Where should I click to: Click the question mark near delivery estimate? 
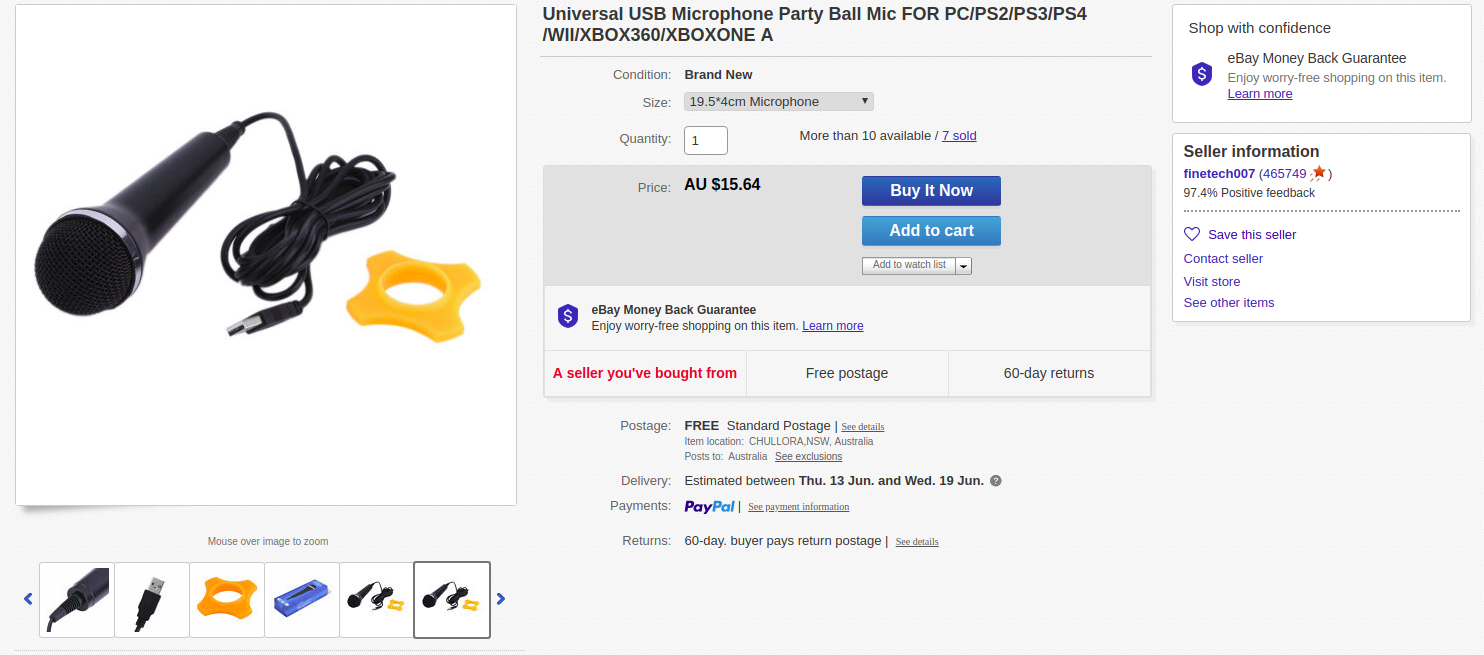[995, 480]
